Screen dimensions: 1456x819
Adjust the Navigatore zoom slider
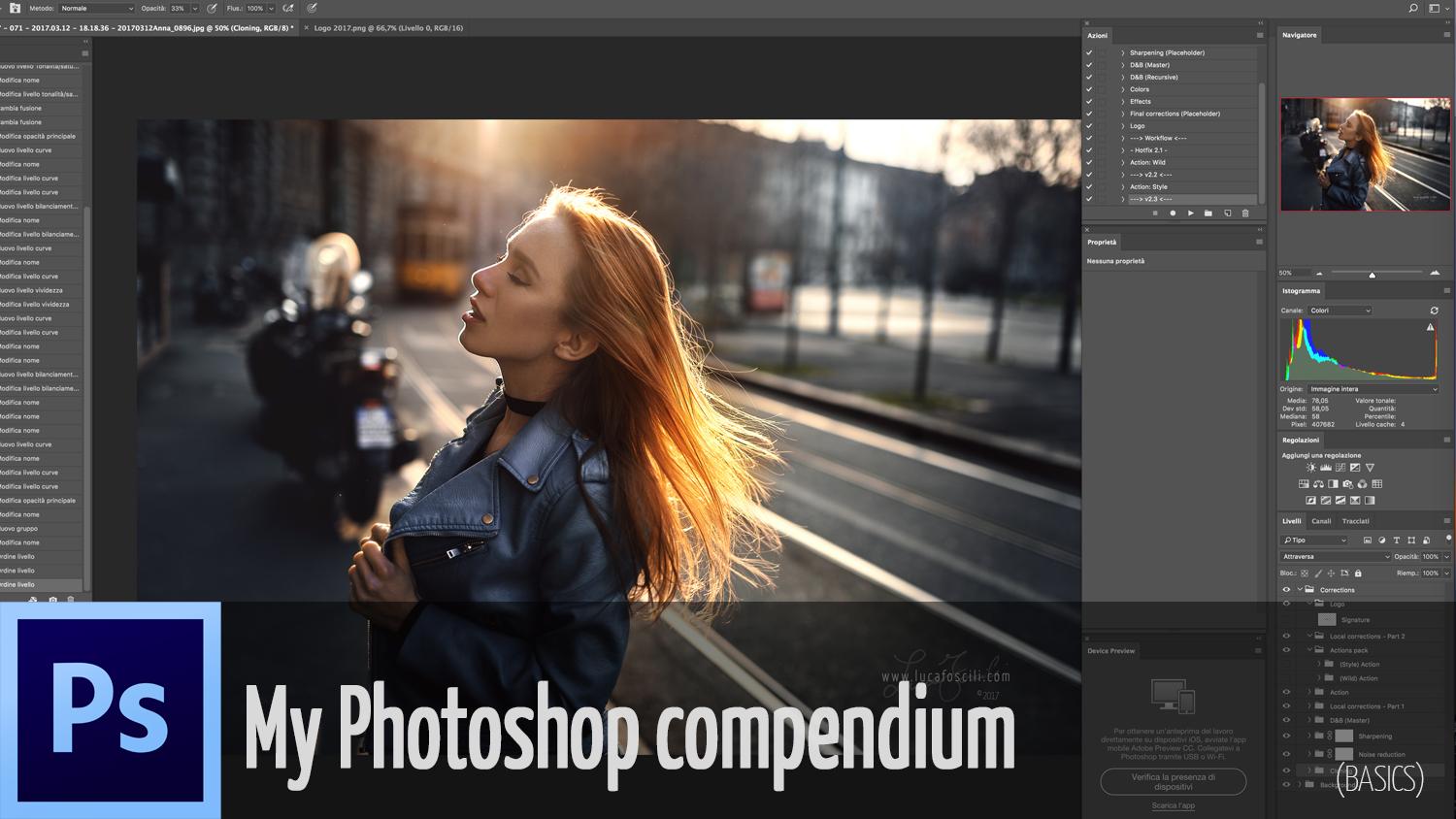pos(1372,274)
